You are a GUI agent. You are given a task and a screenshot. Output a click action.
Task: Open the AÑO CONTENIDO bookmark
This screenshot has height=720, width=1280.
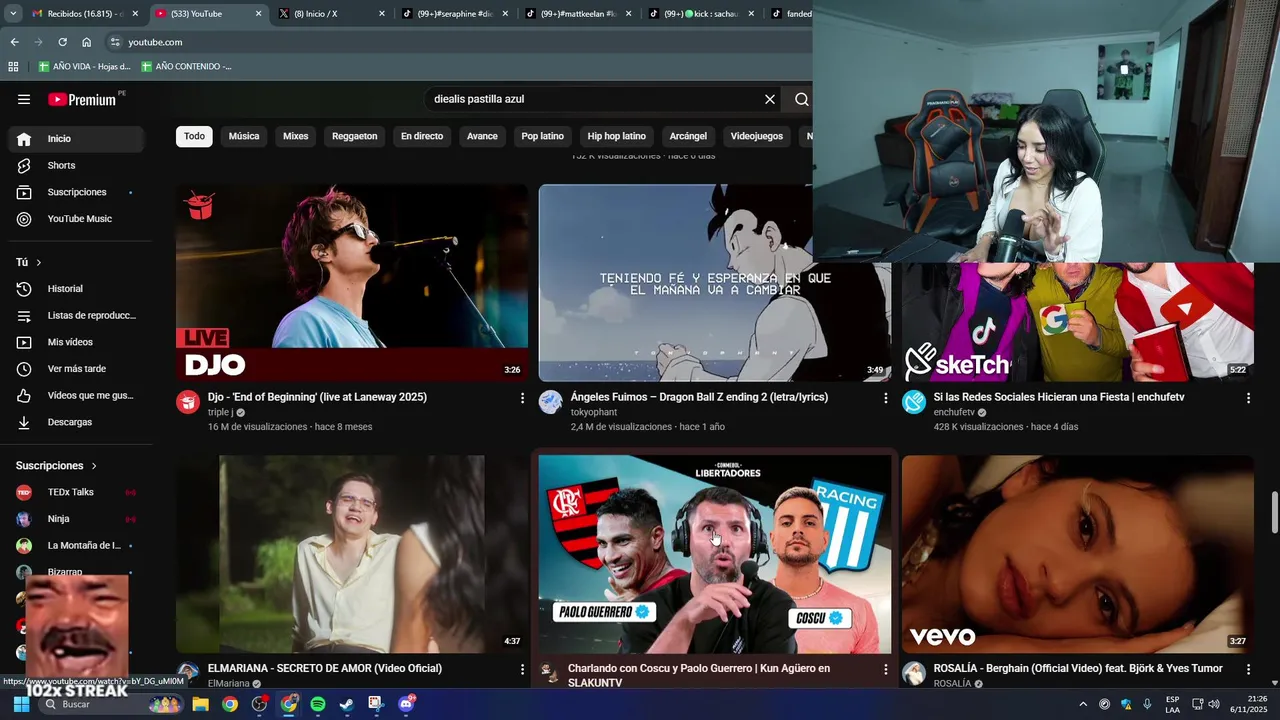tap(186, 66)
